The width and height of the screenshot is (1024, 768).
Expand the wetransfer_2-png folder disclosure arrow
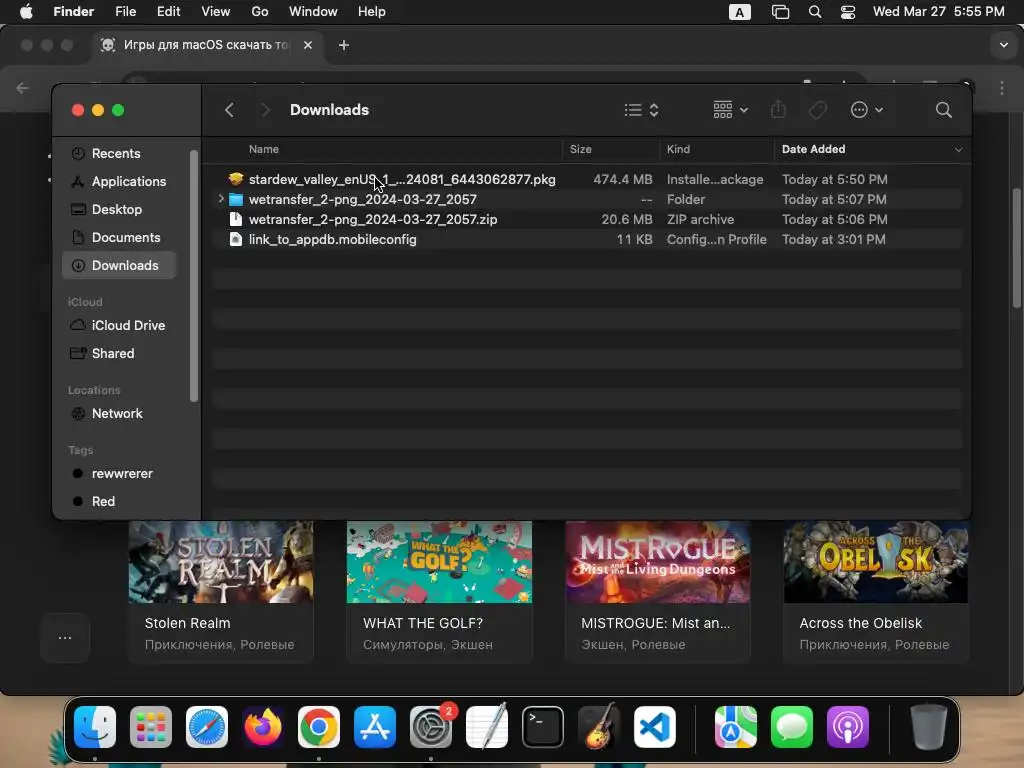coord(221,199)
